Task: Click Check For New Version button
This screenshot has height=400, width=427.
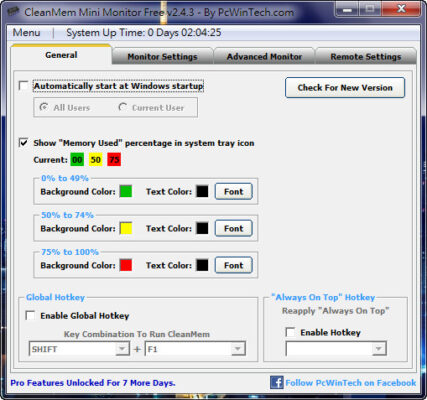Action: [x=345, y=88]
